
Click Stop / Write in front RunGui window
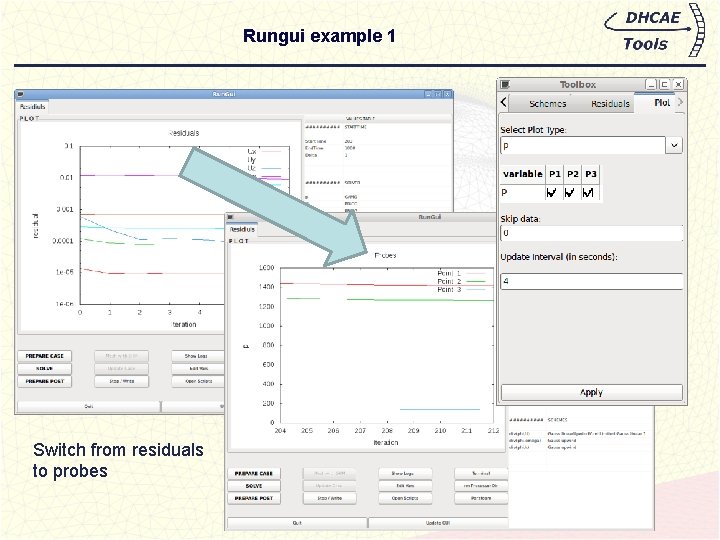coord(330,498)
